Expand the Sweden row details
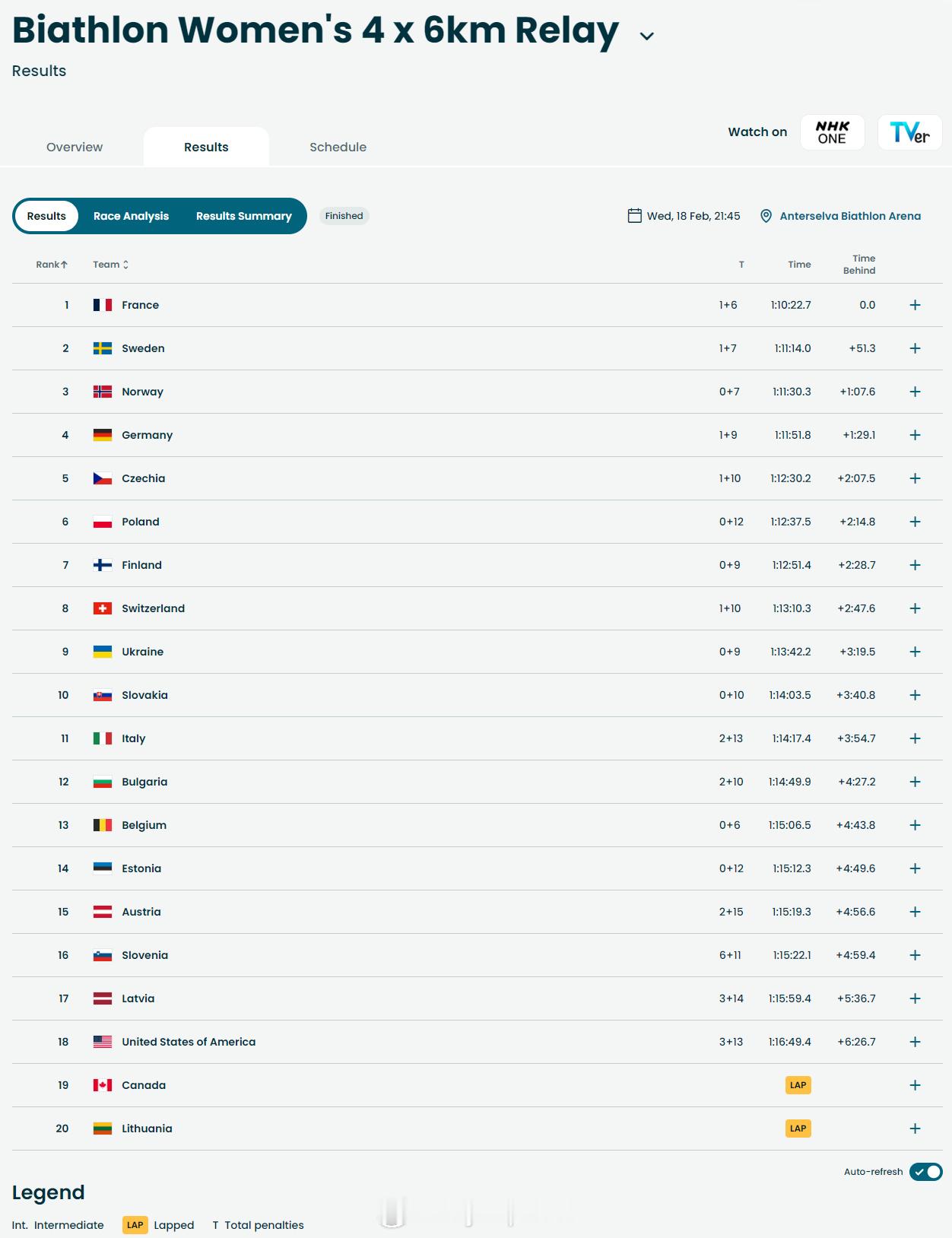This screenshot has width=952, height=1238. click(916, 348)
